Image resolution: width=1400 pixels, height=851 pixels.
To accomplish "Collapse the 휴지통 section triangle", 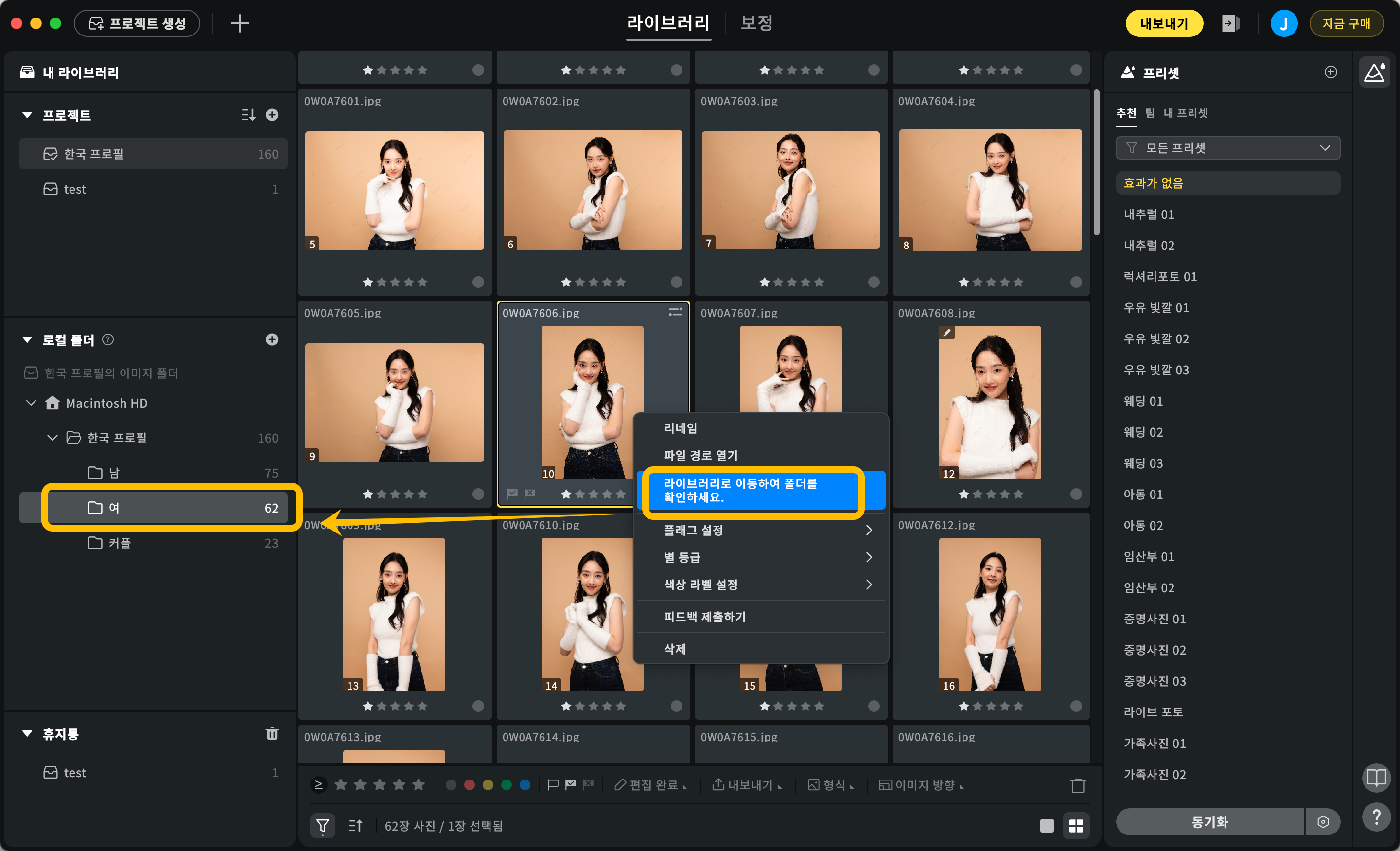I will pyautogui.click(x=27, y=733).
